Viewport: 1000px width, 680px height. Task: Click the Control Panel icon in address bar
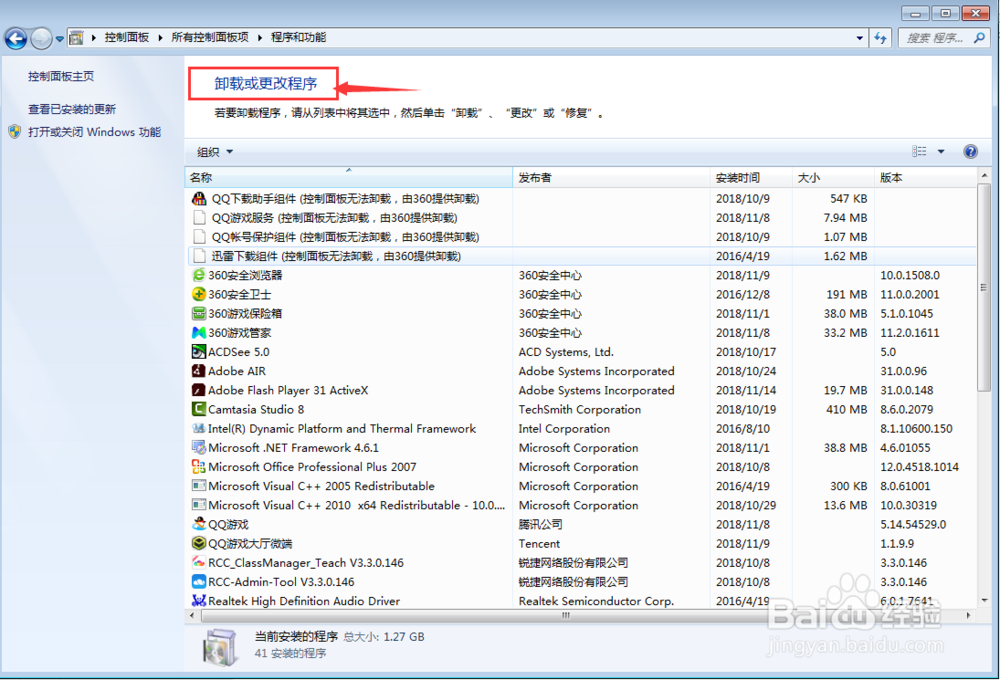(x=76, y=38)
